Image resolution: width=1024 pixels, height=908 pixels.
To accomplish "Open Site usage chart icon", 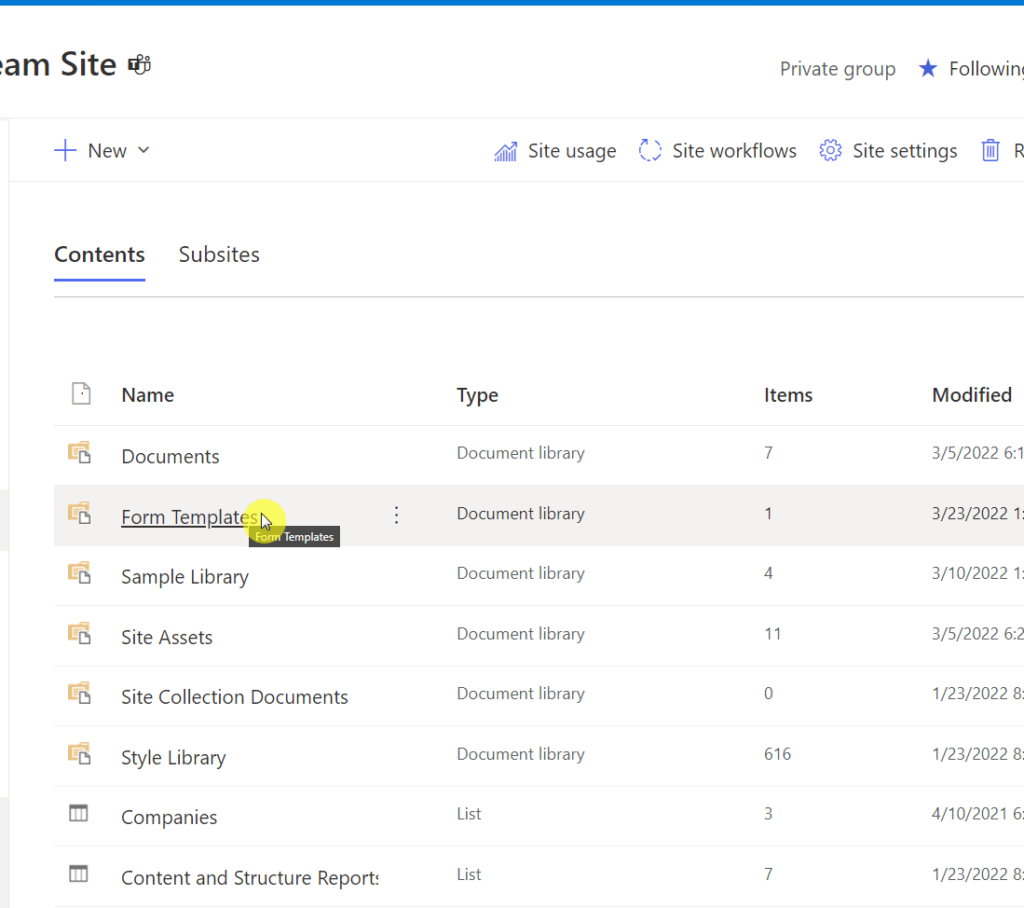I will click(x=505, y=151).
